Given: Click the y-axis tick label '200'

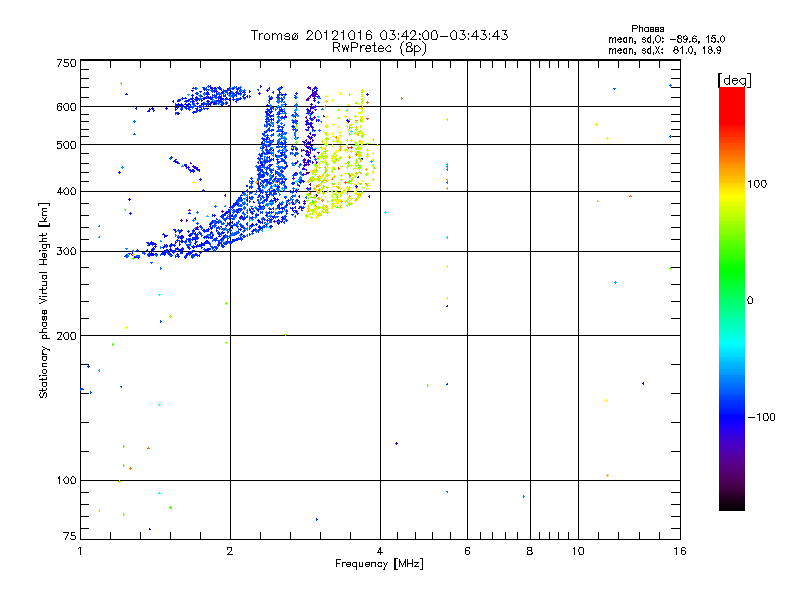Looking at the screenshot, I should [66, 336].
